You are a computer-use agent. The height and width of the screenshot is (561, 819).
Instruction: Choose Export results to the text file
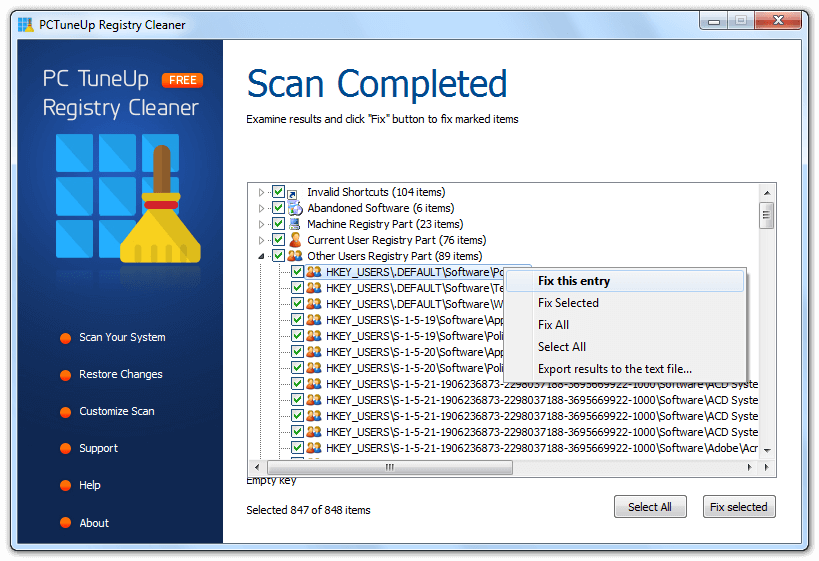click(625, 369)
